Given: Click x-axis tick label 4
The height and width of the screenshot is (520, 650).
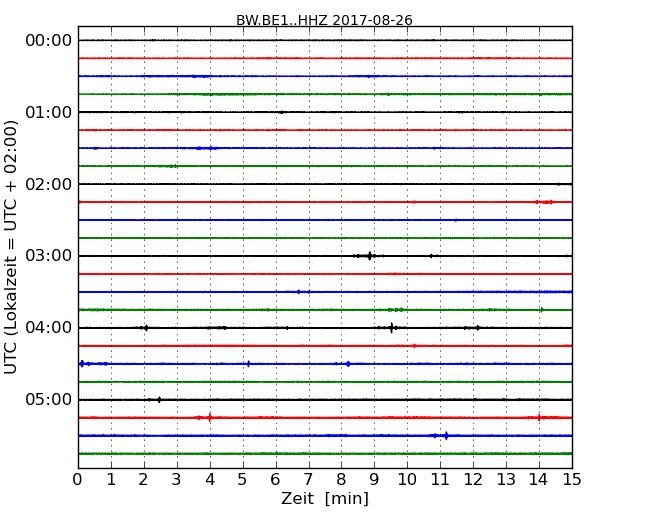Looking at the screenshot, I should (210, 480).
